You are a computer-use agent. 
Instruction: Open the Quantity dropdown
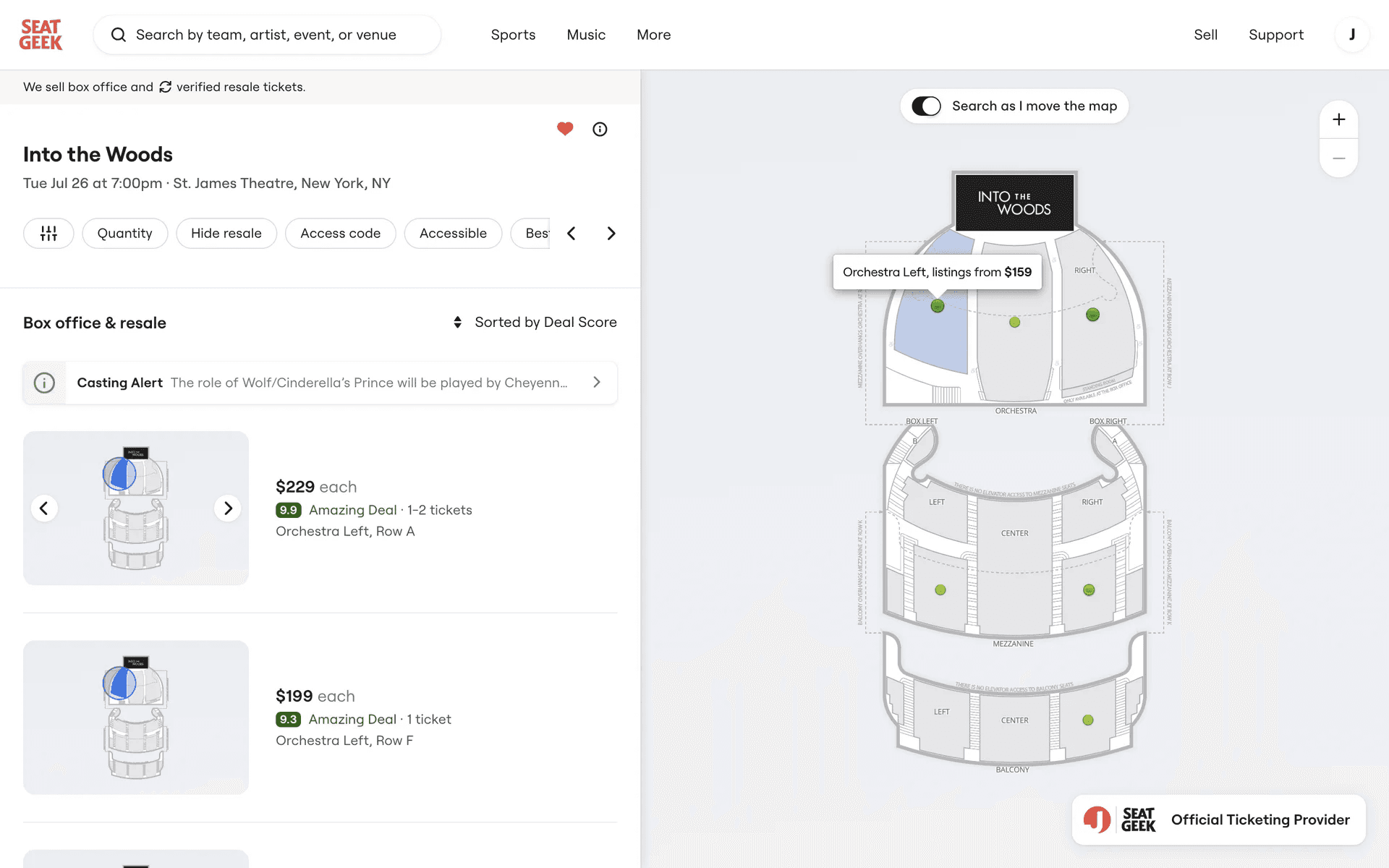pyautogui.click(x=124, y=234)
